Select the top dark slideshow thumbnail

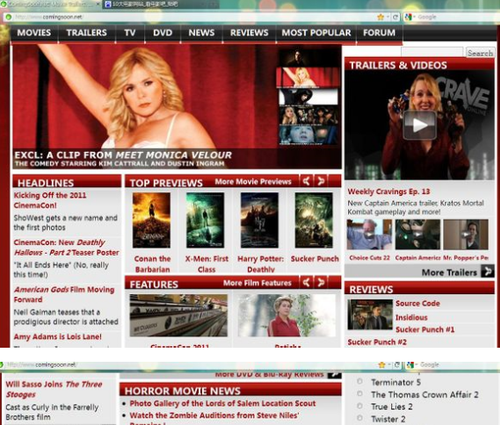point(308,58)
